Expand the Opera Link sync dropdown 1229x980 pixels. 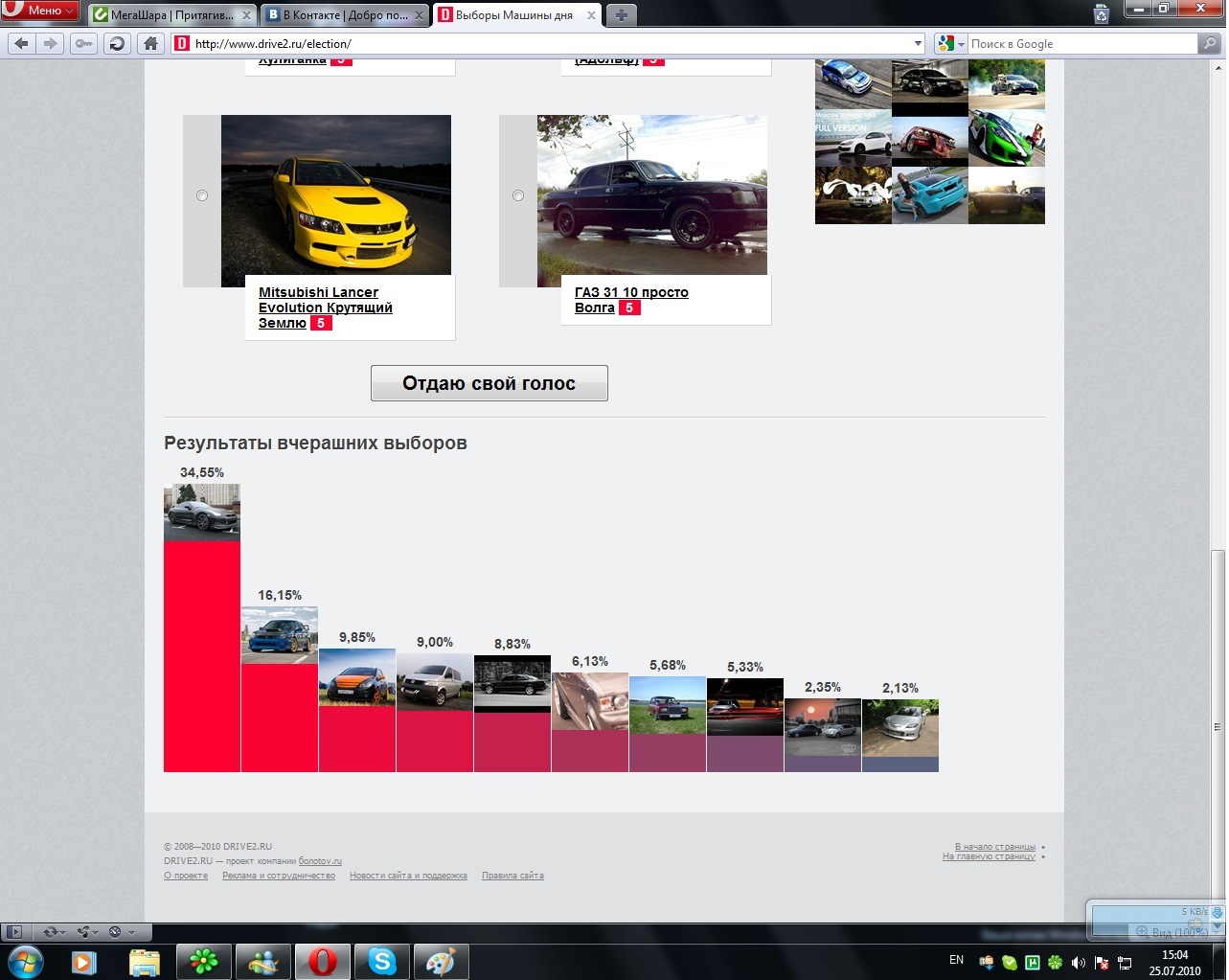click(55, 931)
